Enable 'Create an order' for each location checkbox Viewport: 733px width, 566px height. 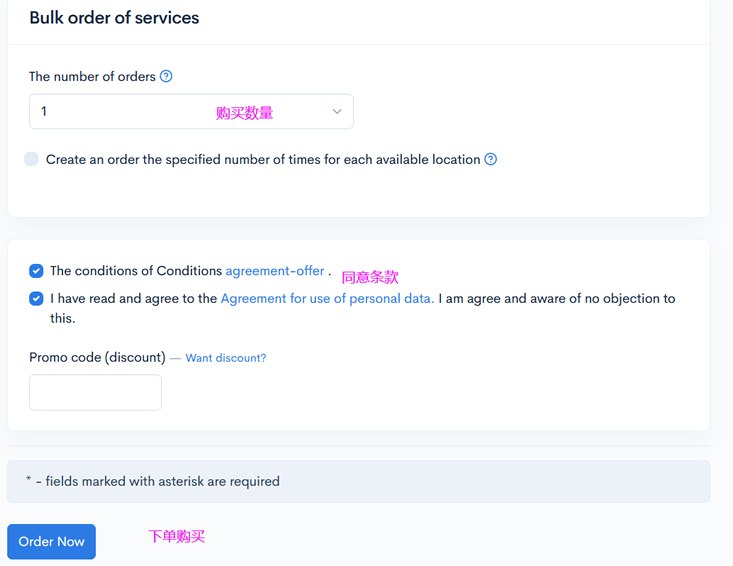32,159
